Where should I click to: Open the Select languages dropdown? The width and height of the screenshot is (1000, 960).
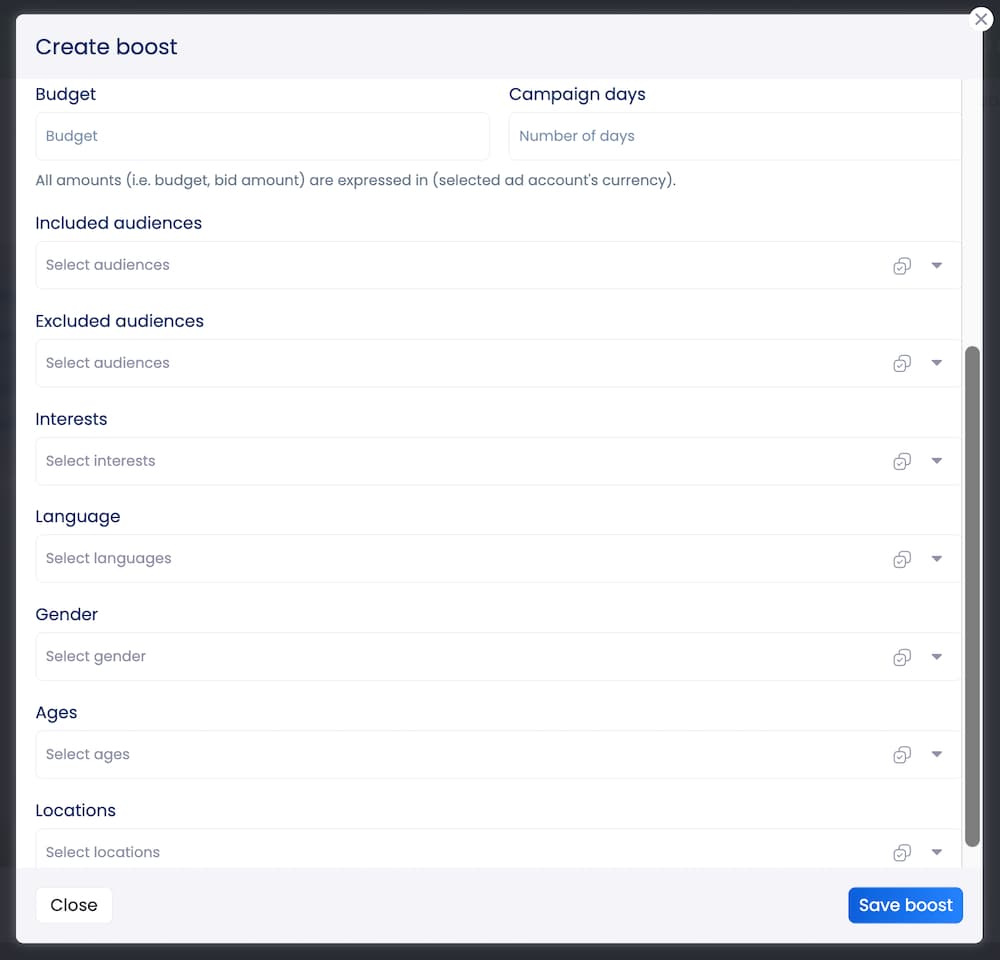coord(937,558)
